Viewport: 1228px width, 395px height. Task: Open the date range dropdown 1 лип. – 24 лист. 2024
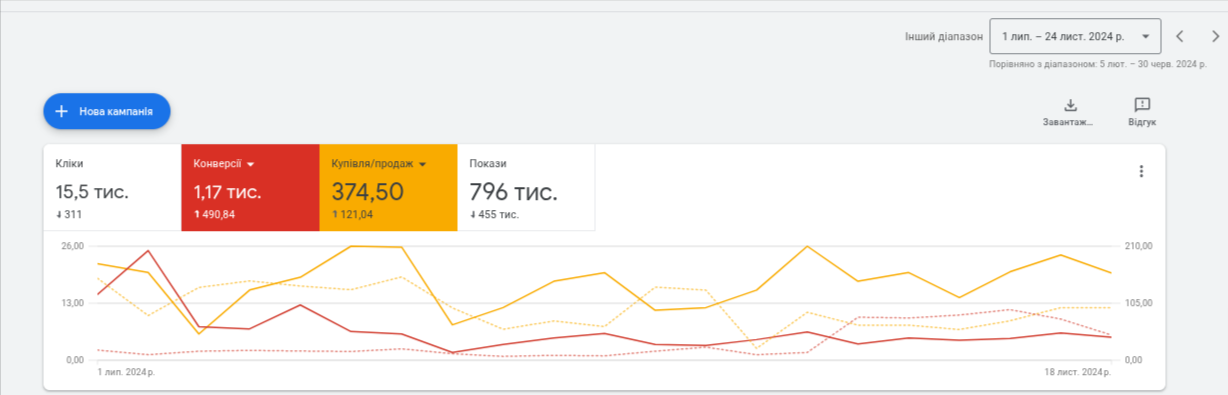[1075, 36]
